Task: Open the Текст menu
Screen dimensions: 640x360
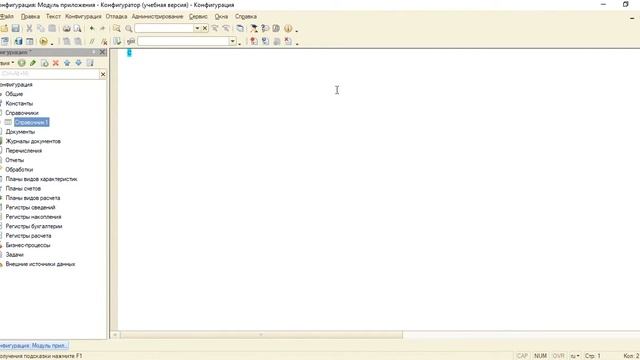Action: pos(53,16)
